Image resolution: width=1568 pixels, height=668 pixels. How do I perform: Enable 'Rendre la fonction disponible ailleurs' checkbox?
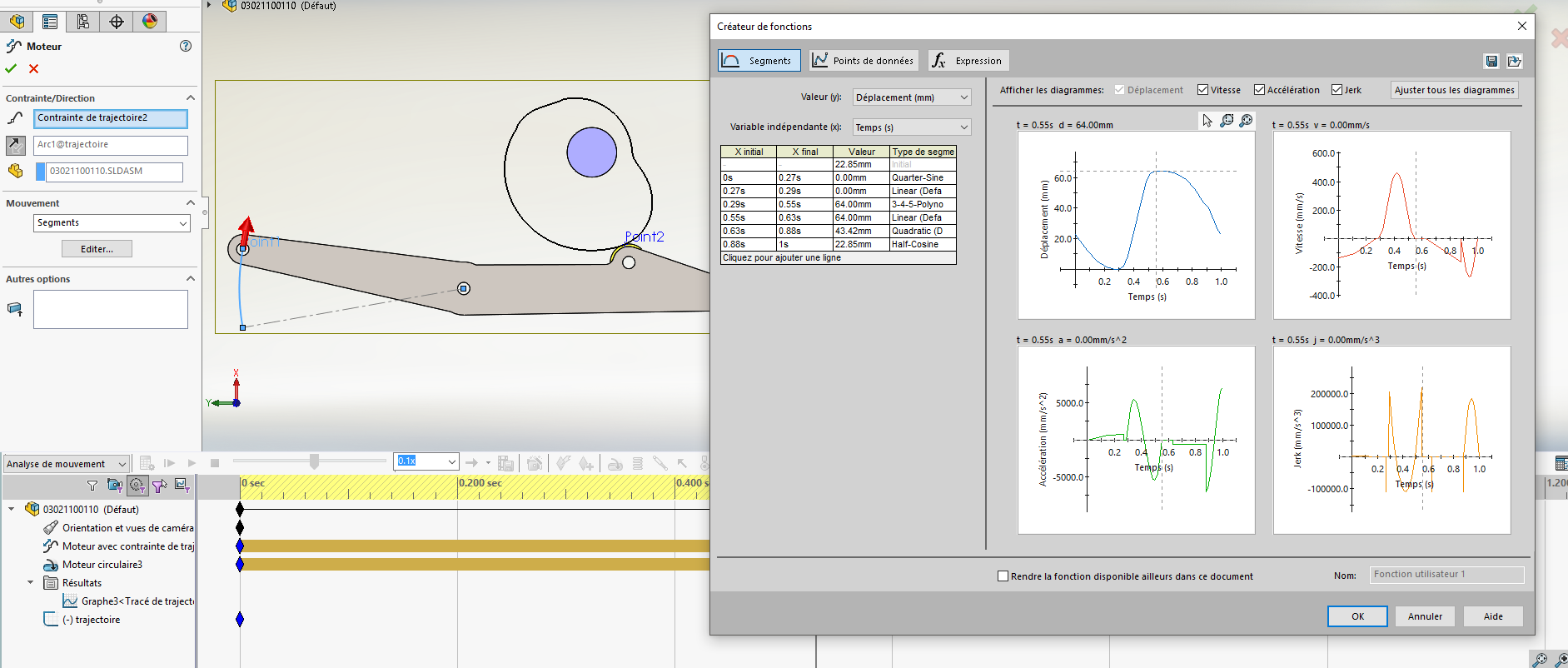pyautogui.click(x=1003, y=576)
